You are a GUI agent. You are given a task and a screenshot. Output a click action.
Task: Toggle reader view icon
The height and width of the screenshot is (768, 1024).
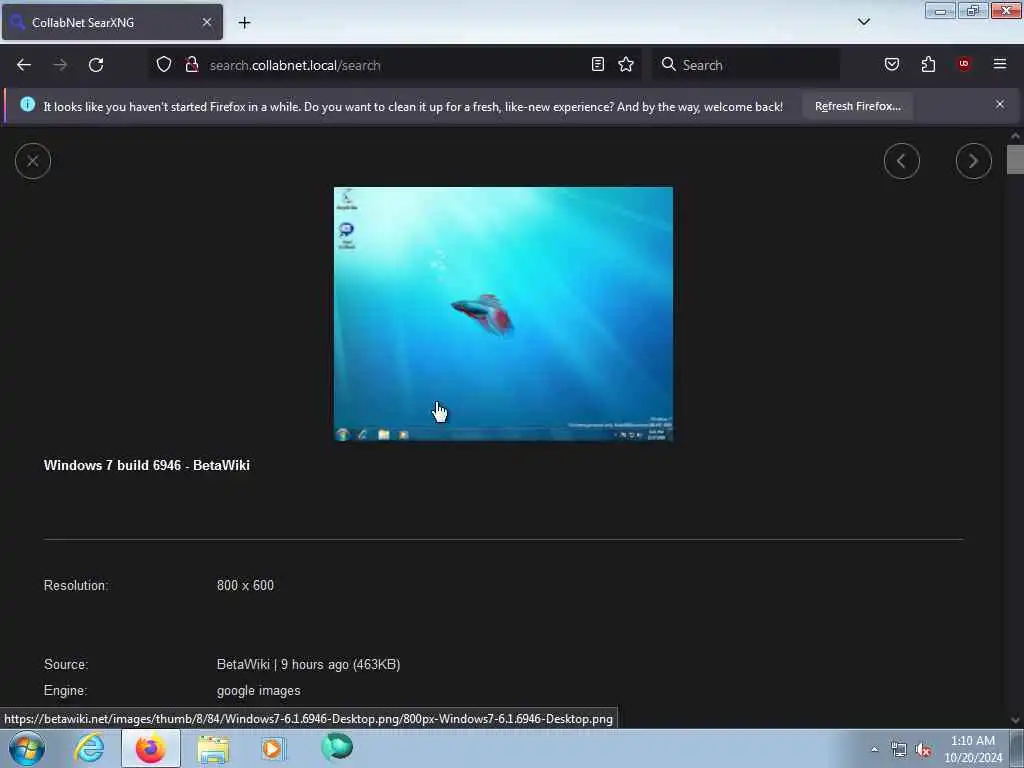[598, 64]
